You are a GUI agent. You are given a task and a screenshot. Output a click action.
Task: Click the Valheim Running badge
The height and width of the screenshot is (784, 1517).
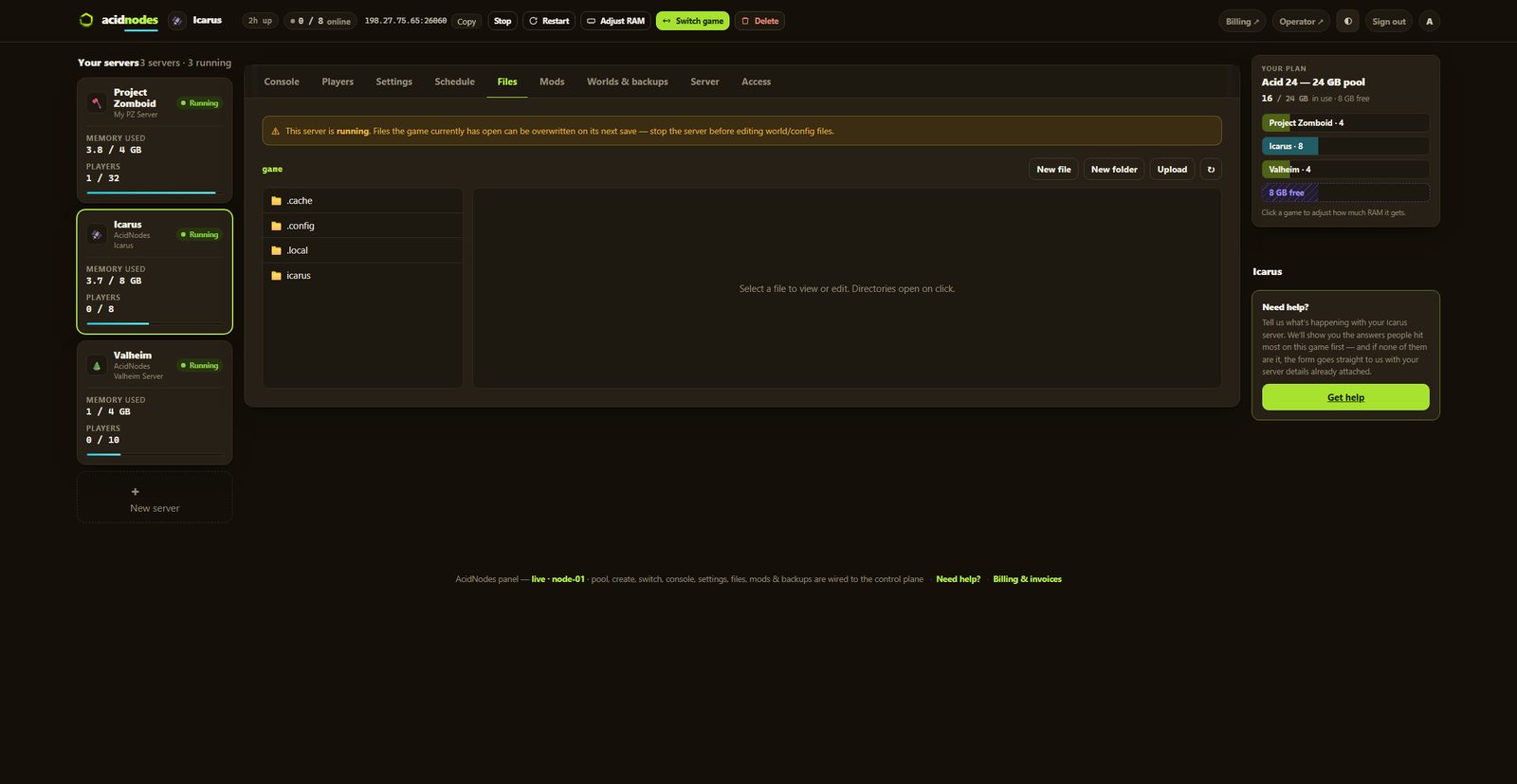200,366
